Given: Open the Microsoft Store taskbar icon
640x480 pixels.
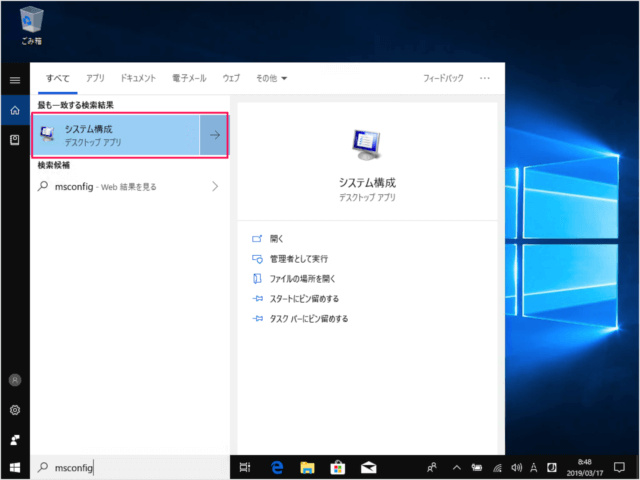Looking at the screenshot, I should pos(338,467).
